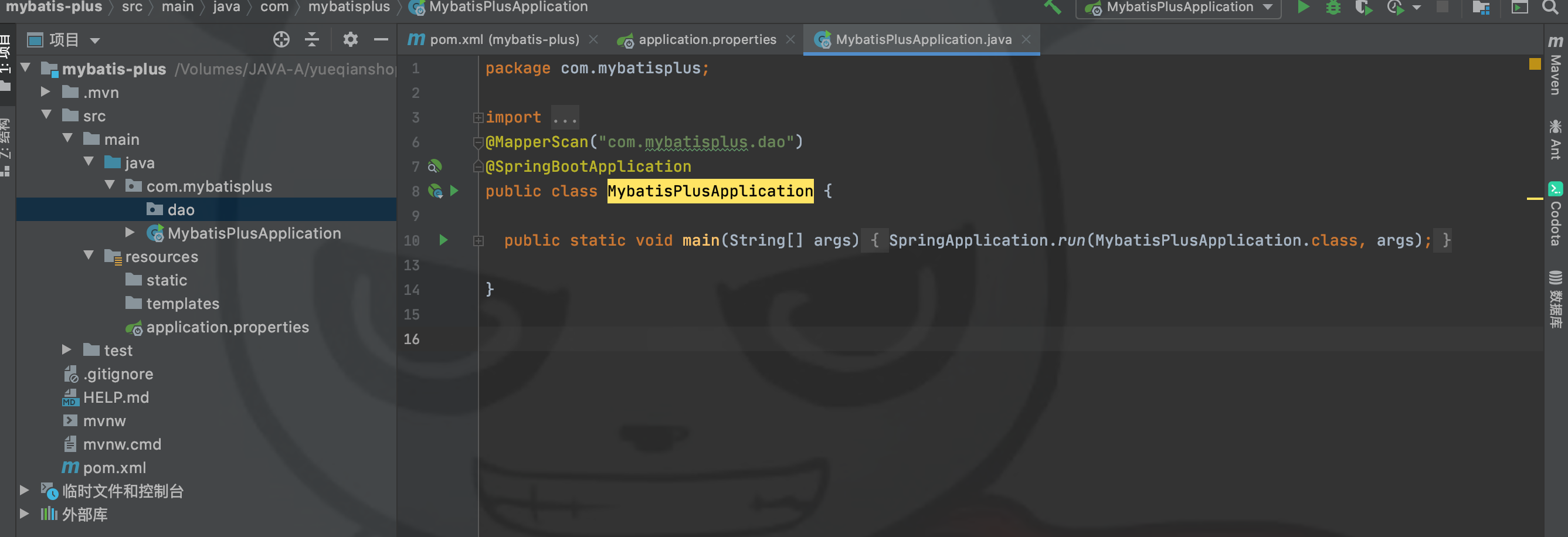This screenshot has height=537, width=1568.
Task: Click the highlighted MybatisPlusApplication class name
Action: click(x=710, y=191)
